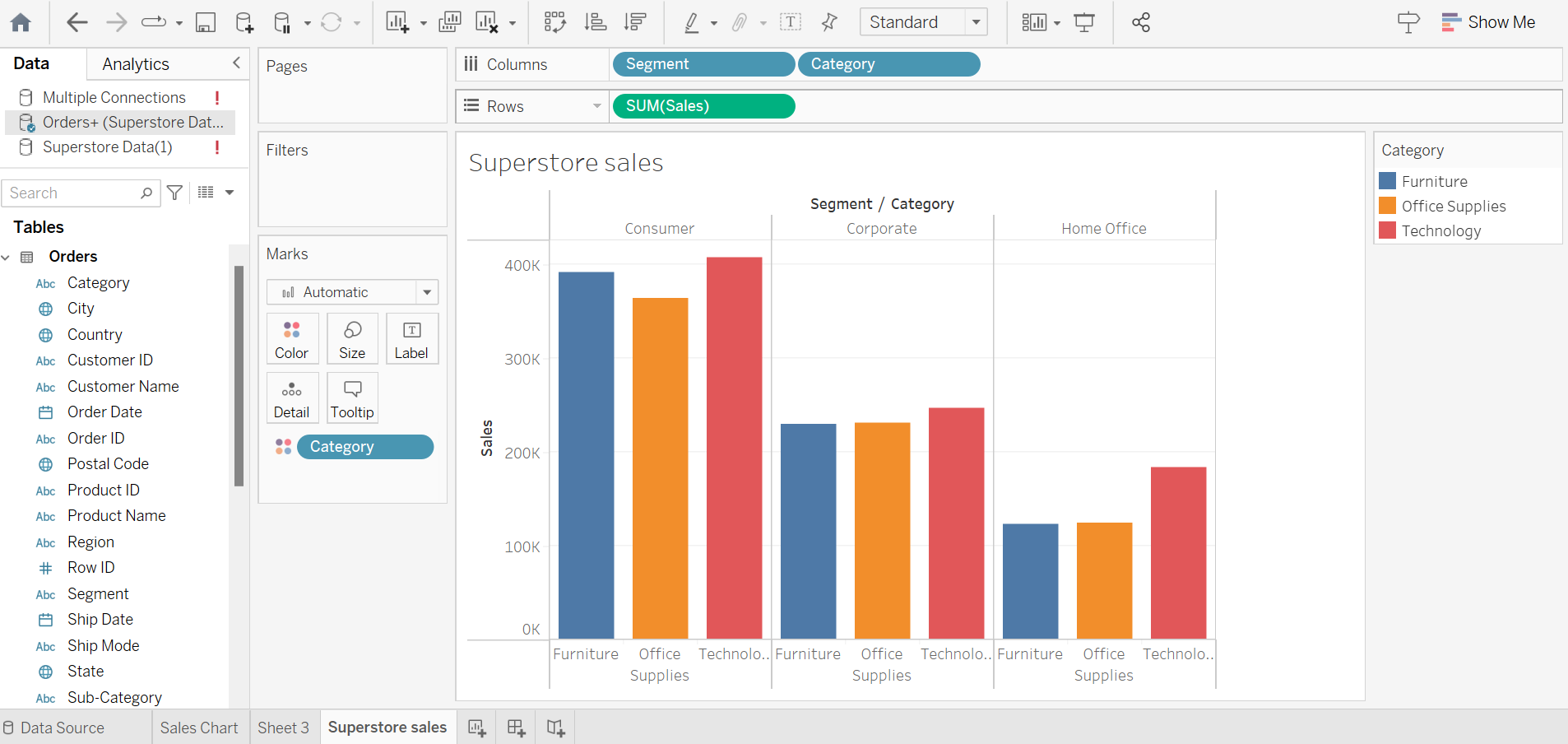The image size is (1568, 744).
Task: Switch to the Data tab
Action: pos(31,63)
